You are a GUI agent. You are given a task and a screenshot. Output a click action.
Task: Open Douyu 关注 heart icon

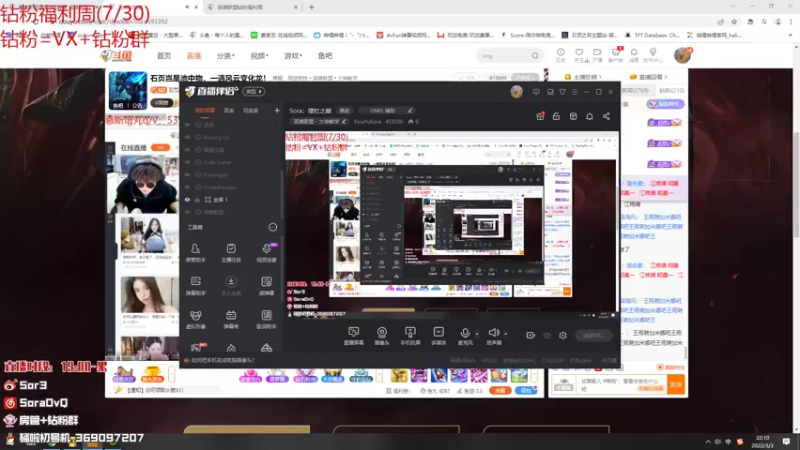[579, 55]
